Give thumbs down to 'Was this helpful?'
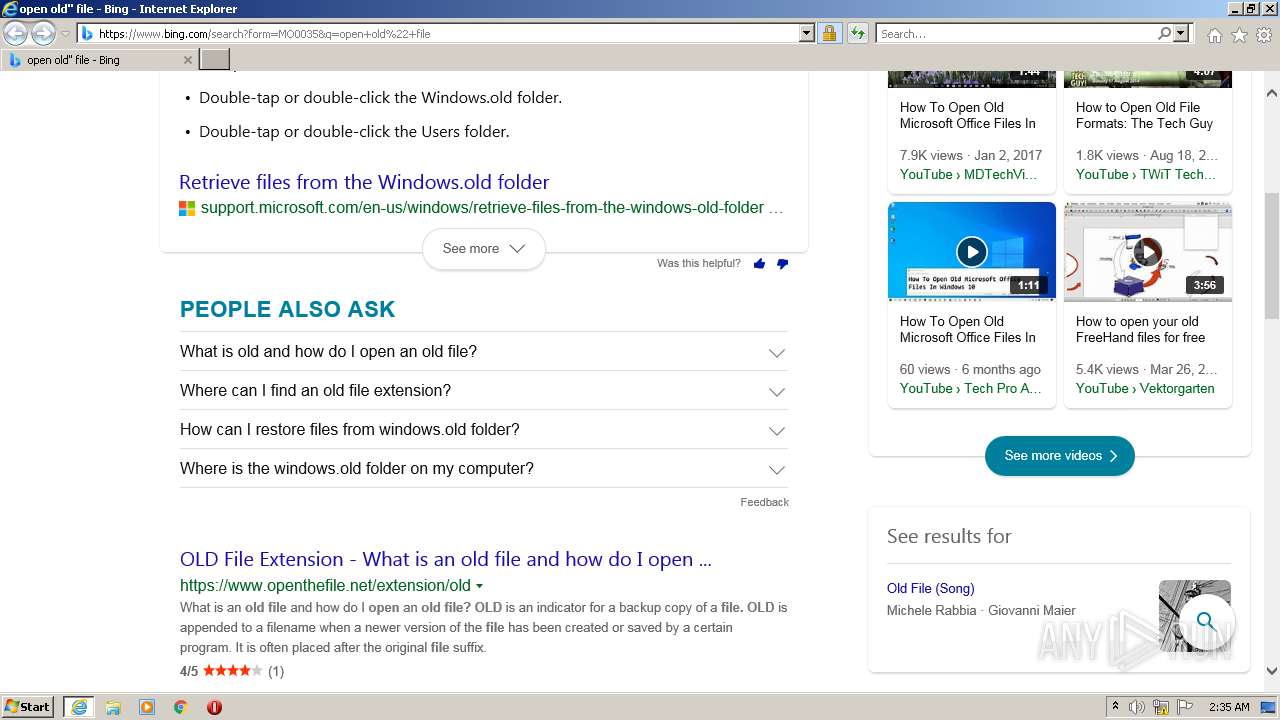The height and width of the screenshot is (720, 1280). [x=782, y=264]
